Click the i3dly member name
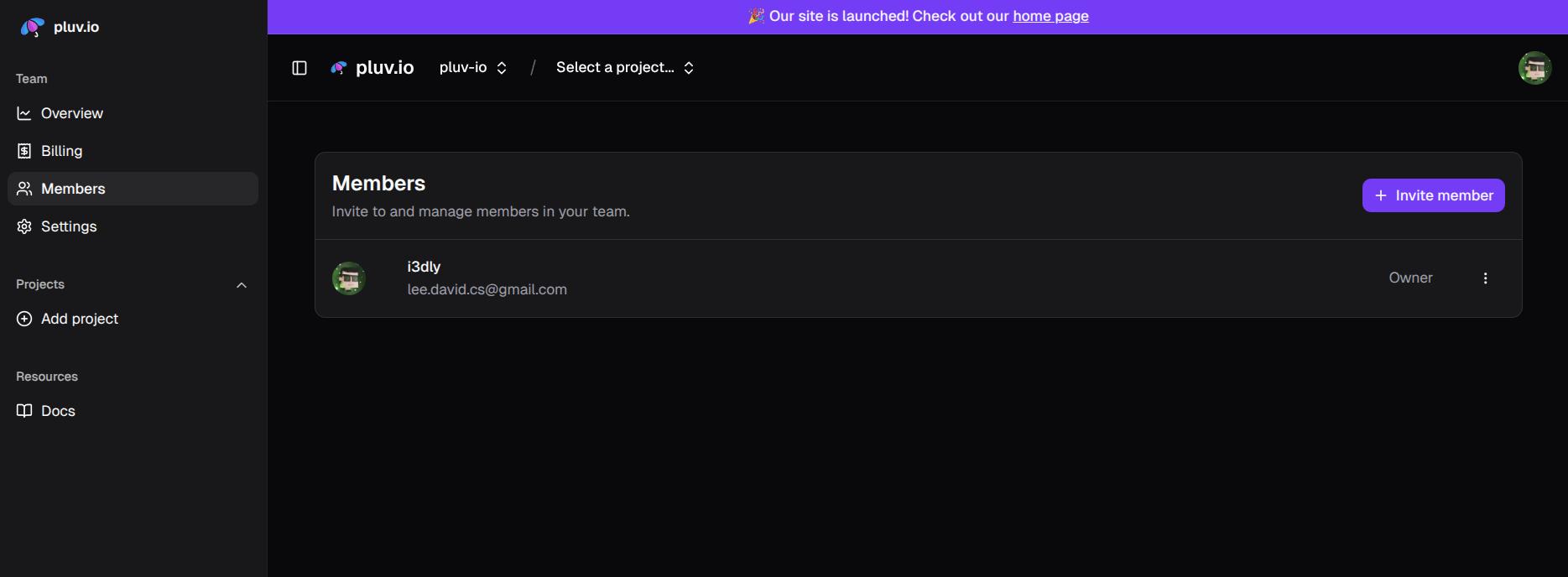The height and width of the screenshot is (577, 1568). point(424,267)
